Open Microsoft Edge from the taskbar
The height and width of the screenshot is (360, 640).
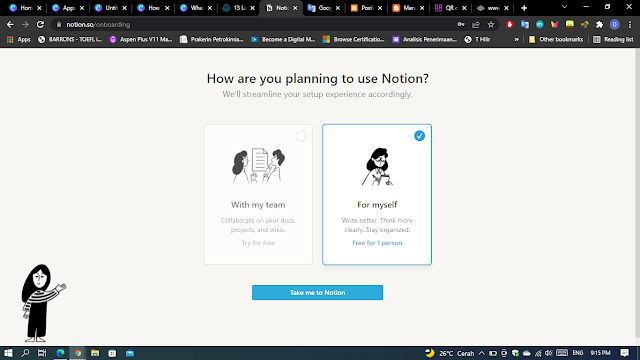pyautogui.click(x=60, y=353)
